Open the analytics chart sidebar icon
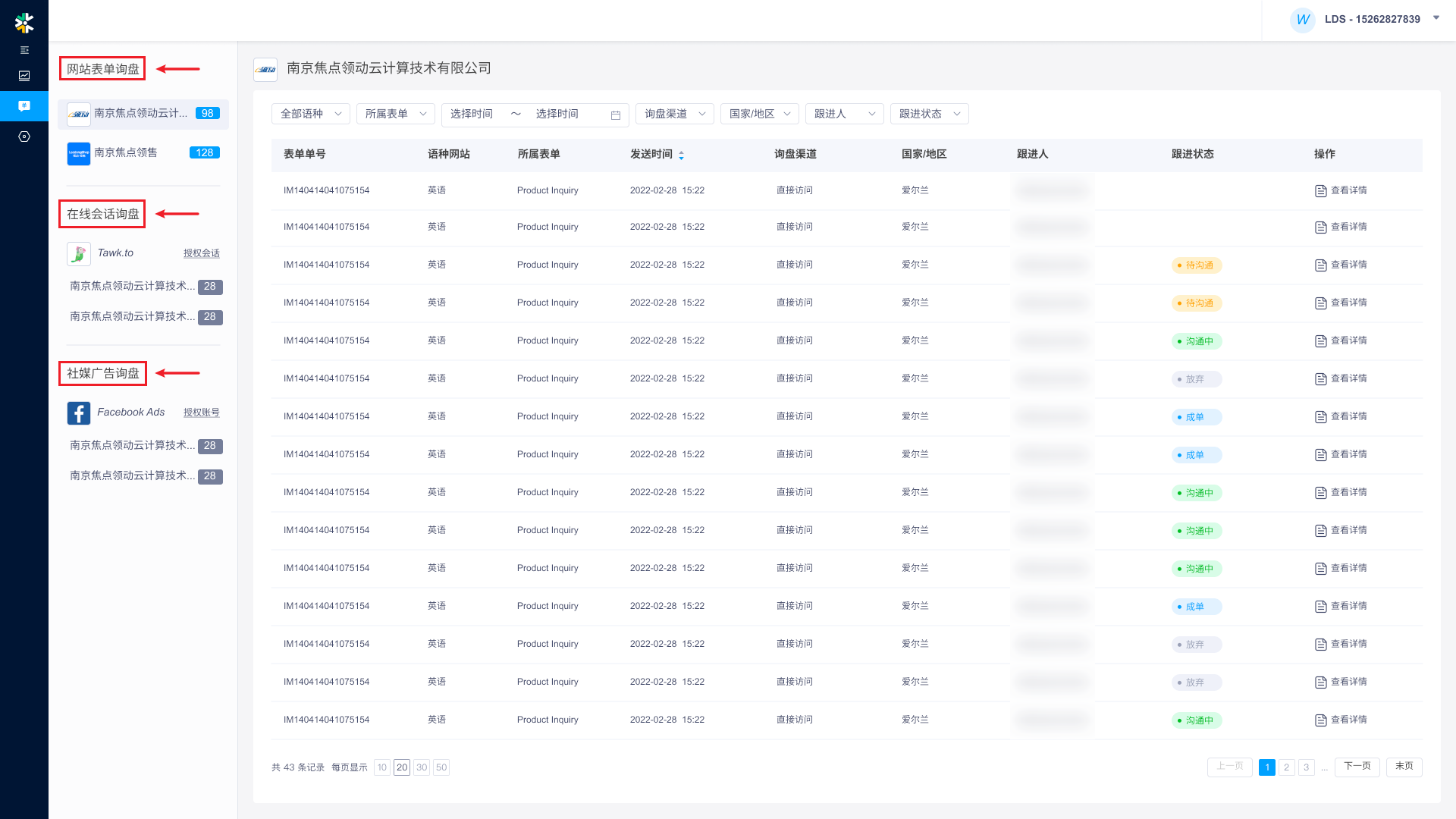1456x819 pixels. 24,76
